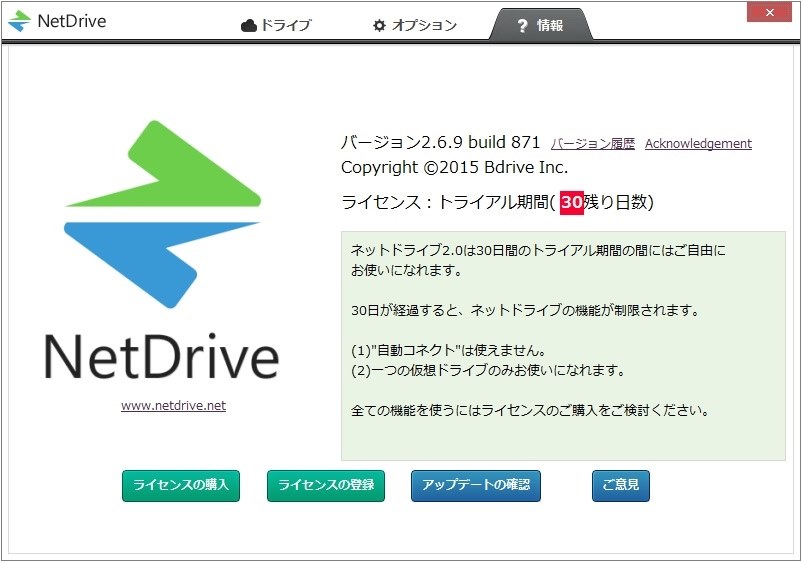Viewport: 802px width, 562px height.
Task: Open the Acknowledgement link
Action: (698, 144)
